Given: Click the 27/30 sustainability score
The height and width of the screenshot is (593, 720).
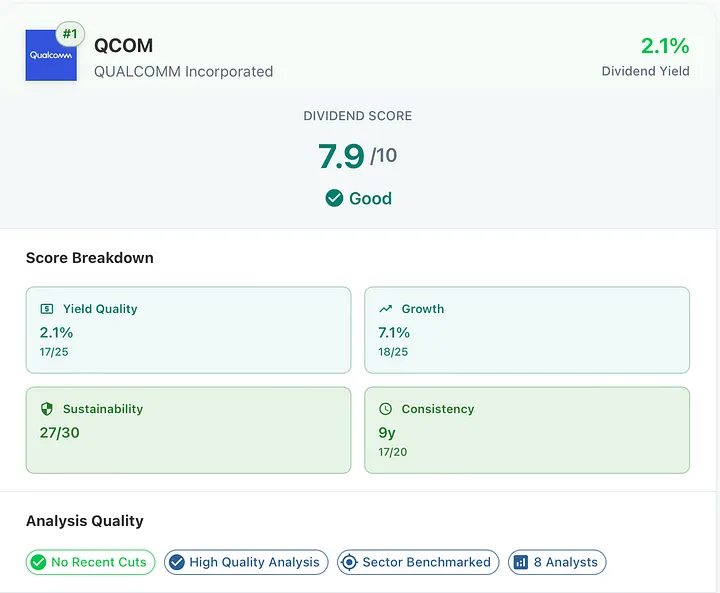Looking at the screenshot, I should coord(59,432).
